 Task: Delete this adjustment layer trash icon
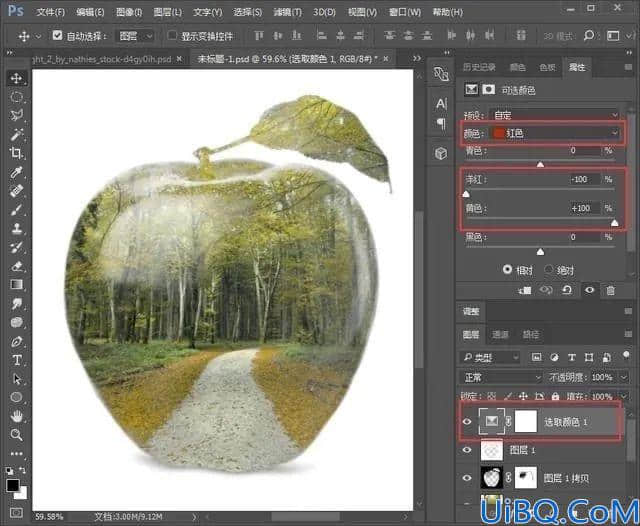click(x=610, y=291)
